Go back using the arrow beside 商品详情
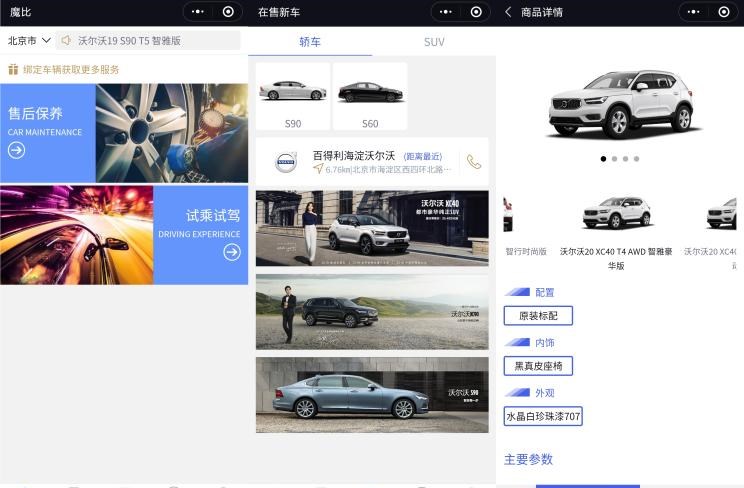Screen dimensions: 744x488 coord(508,12)
